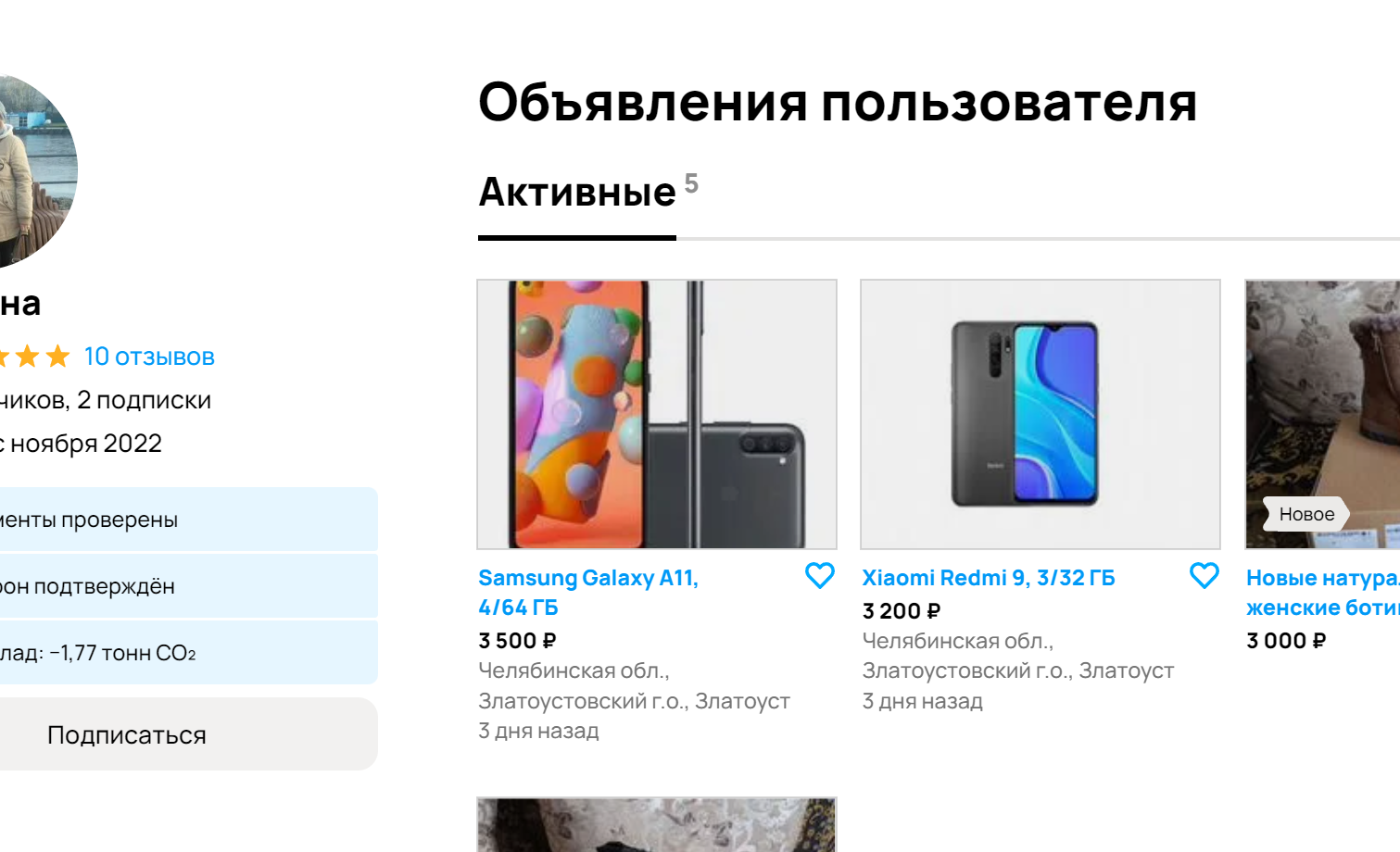Open the seller's profile avatar photo

tap(37, 171)
